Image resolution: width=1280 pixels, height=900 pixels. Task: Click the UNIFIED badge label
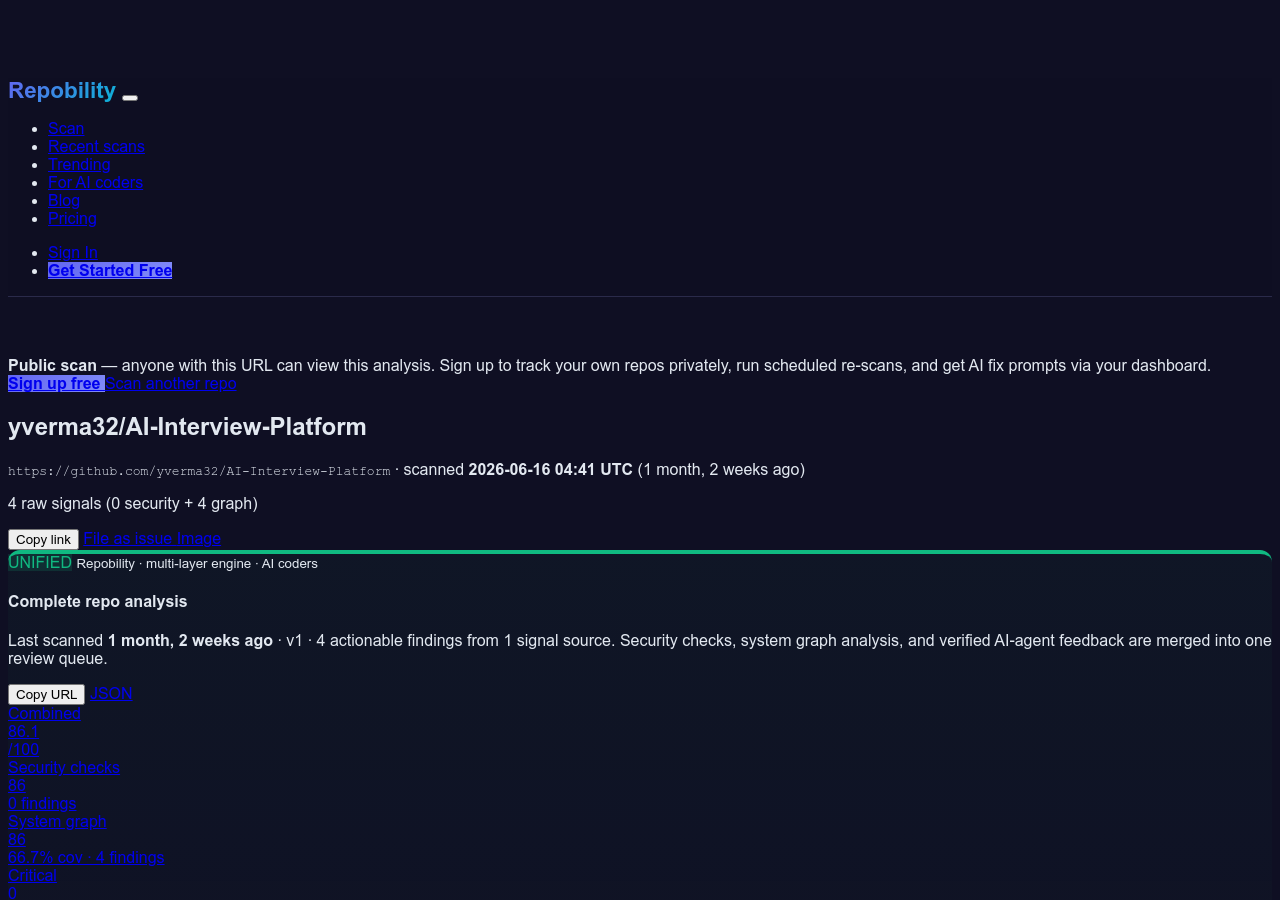(40, 562)
